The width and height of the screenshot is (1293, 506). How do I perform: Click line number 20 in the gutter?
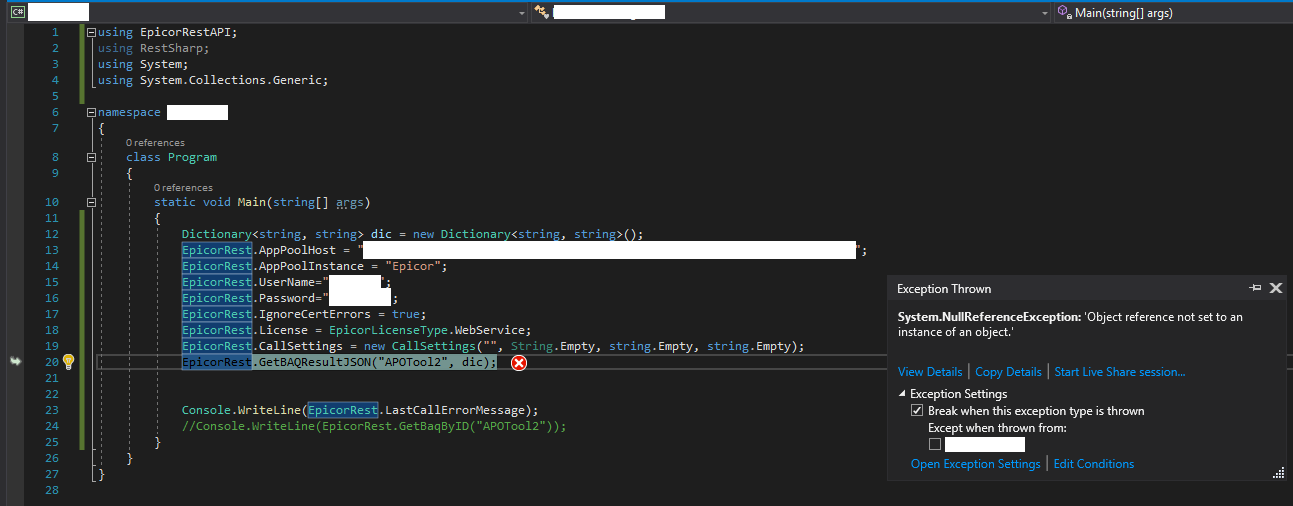pyautogui.click(x=52, y=362)
